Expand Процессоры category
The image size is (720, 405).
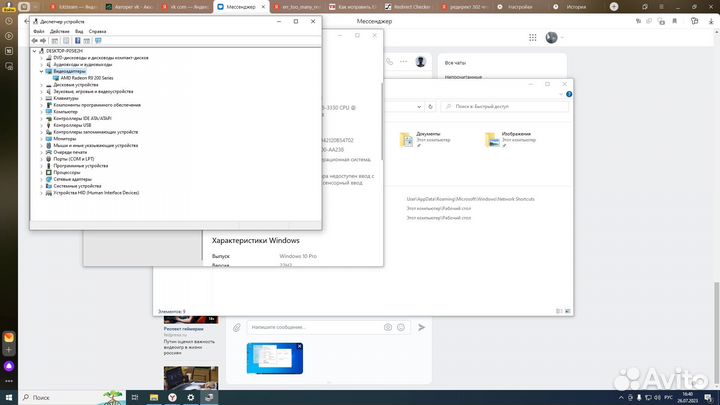tap(41, 173)
